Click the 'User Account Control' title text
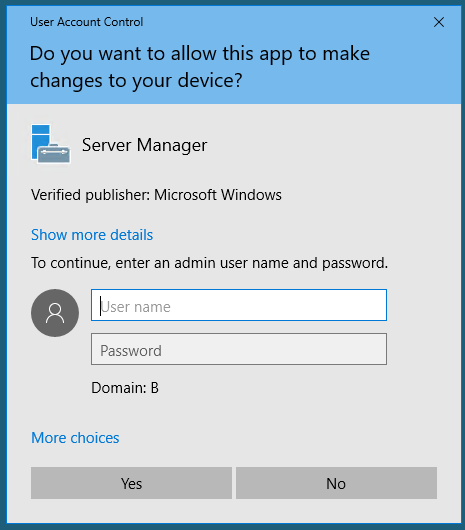Viewport: 465px width, 530px height. tap(87, 22)
